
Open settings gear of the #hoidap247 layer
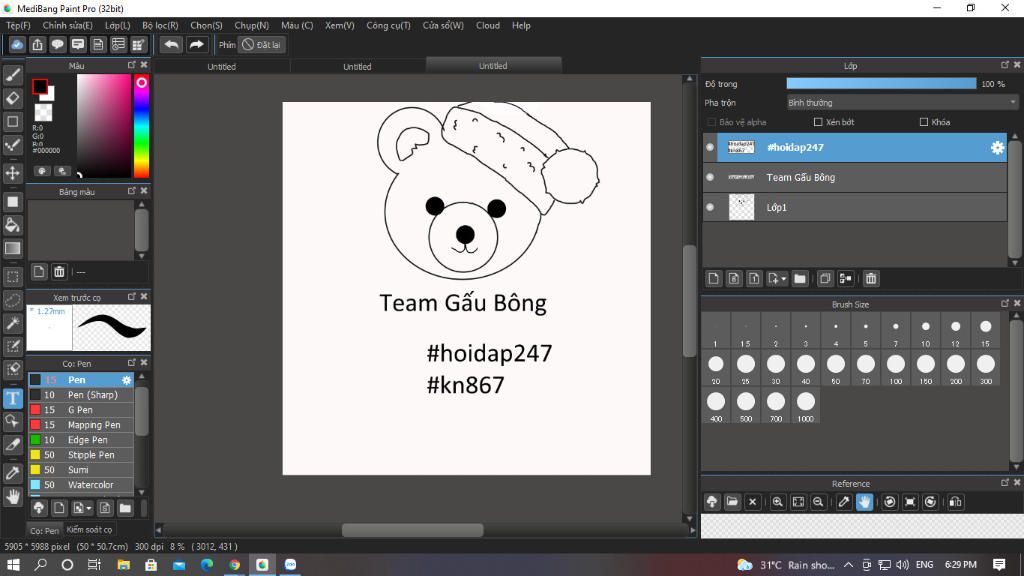[x=997, y=148]
